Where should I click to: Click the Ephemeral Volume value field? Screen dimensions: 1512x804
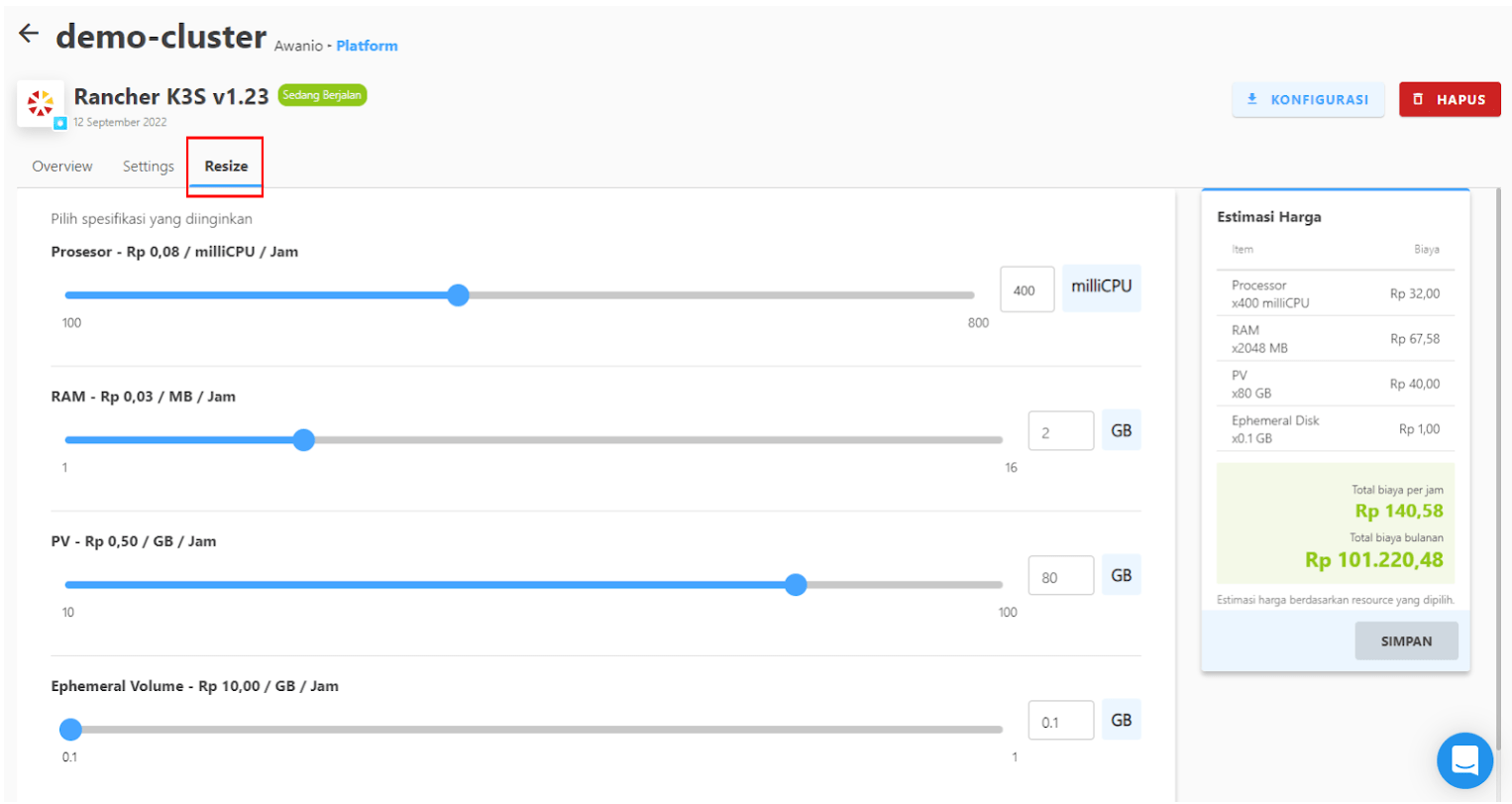1060,721
